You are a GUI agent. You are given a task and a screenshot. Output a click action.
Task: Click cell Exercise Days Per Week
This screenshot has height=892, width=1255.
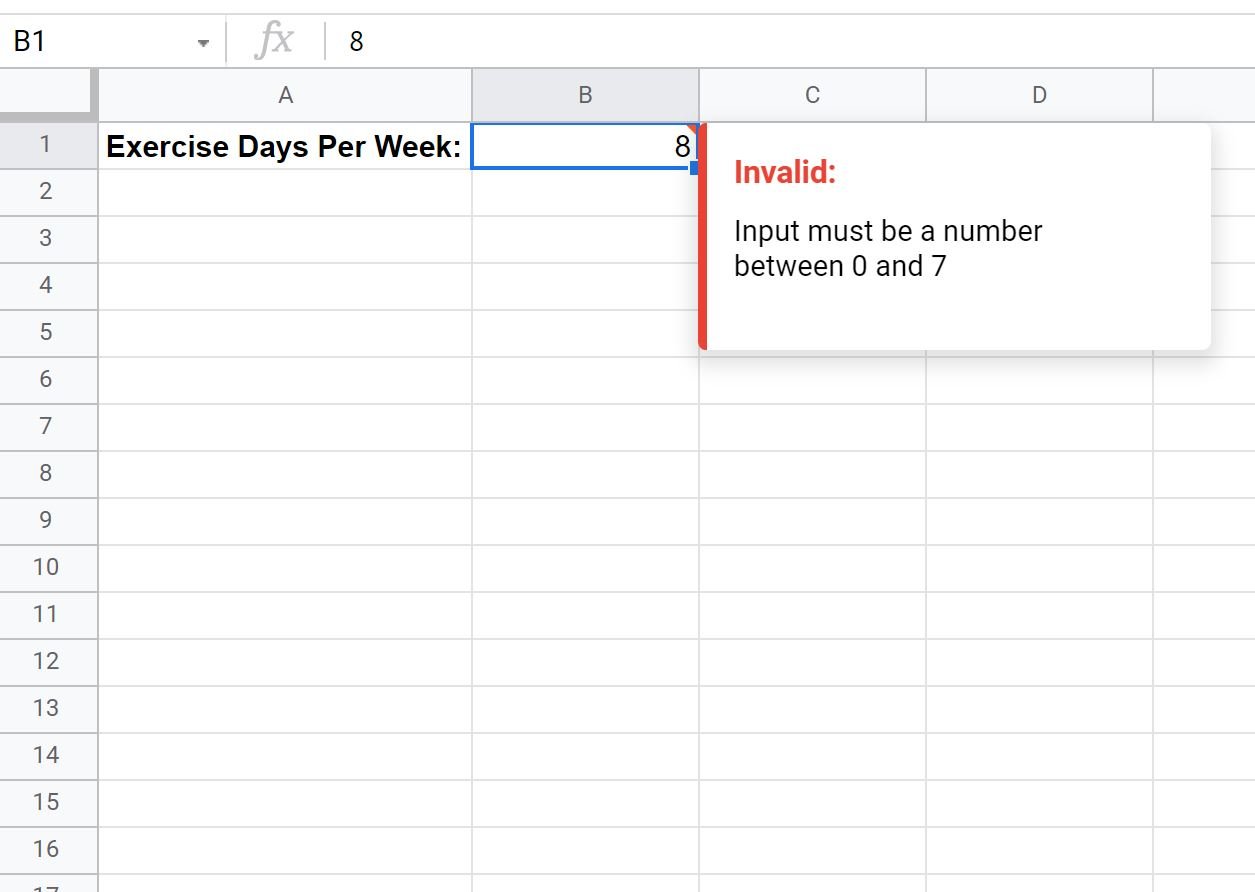coord(284,147)
